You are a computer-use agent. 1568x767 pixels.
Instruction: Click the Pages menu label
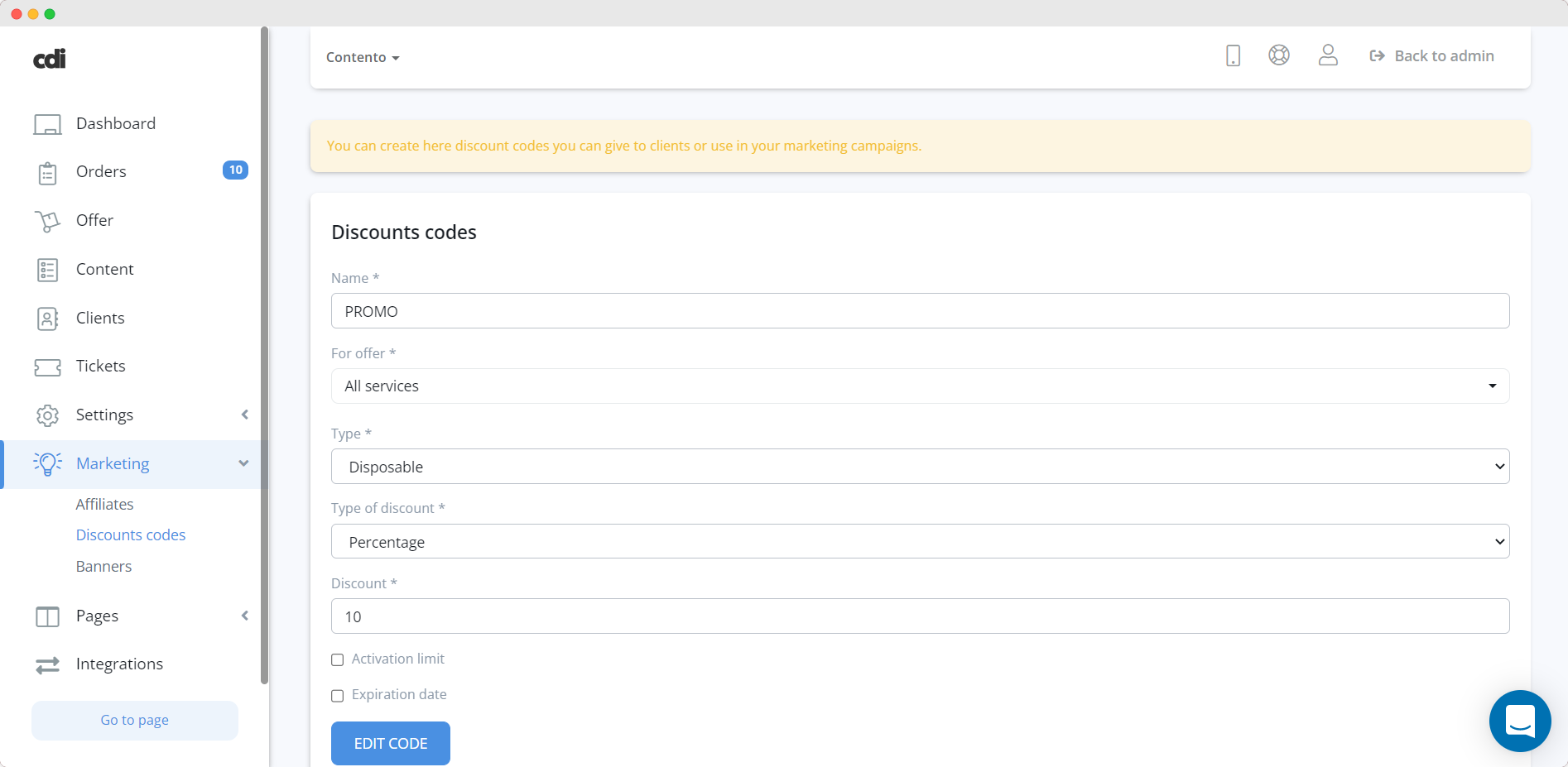pos(97,616)
